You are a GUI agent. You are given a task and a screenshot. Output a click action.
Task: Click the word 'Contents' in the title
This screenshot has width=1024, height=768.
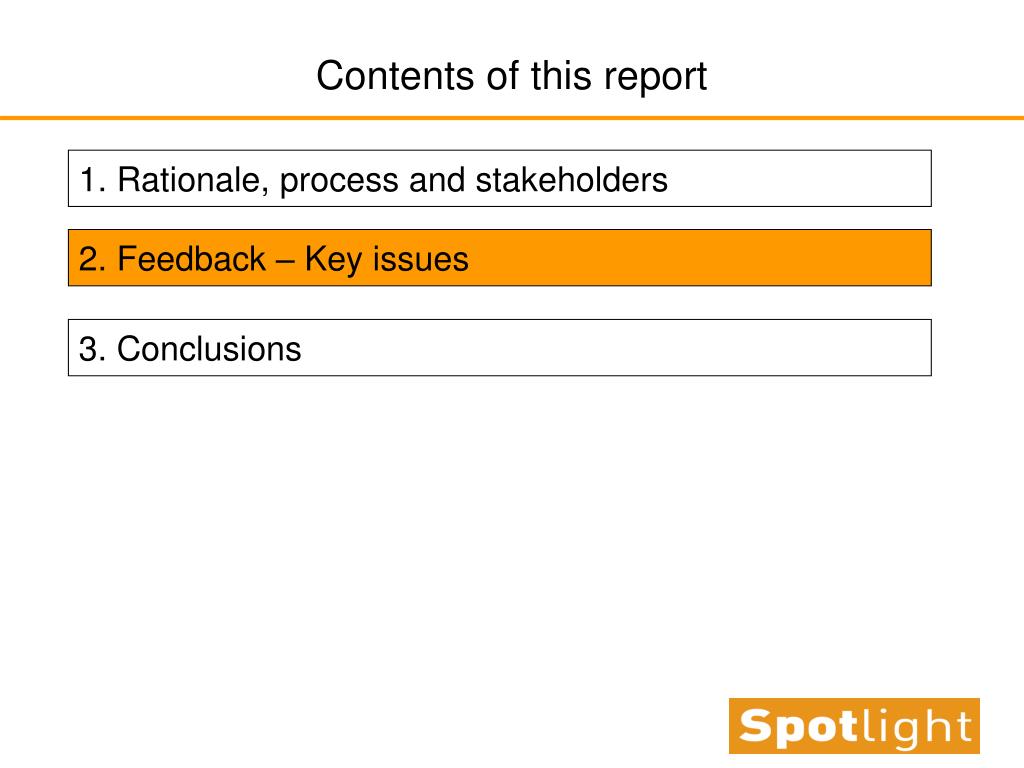395,76
